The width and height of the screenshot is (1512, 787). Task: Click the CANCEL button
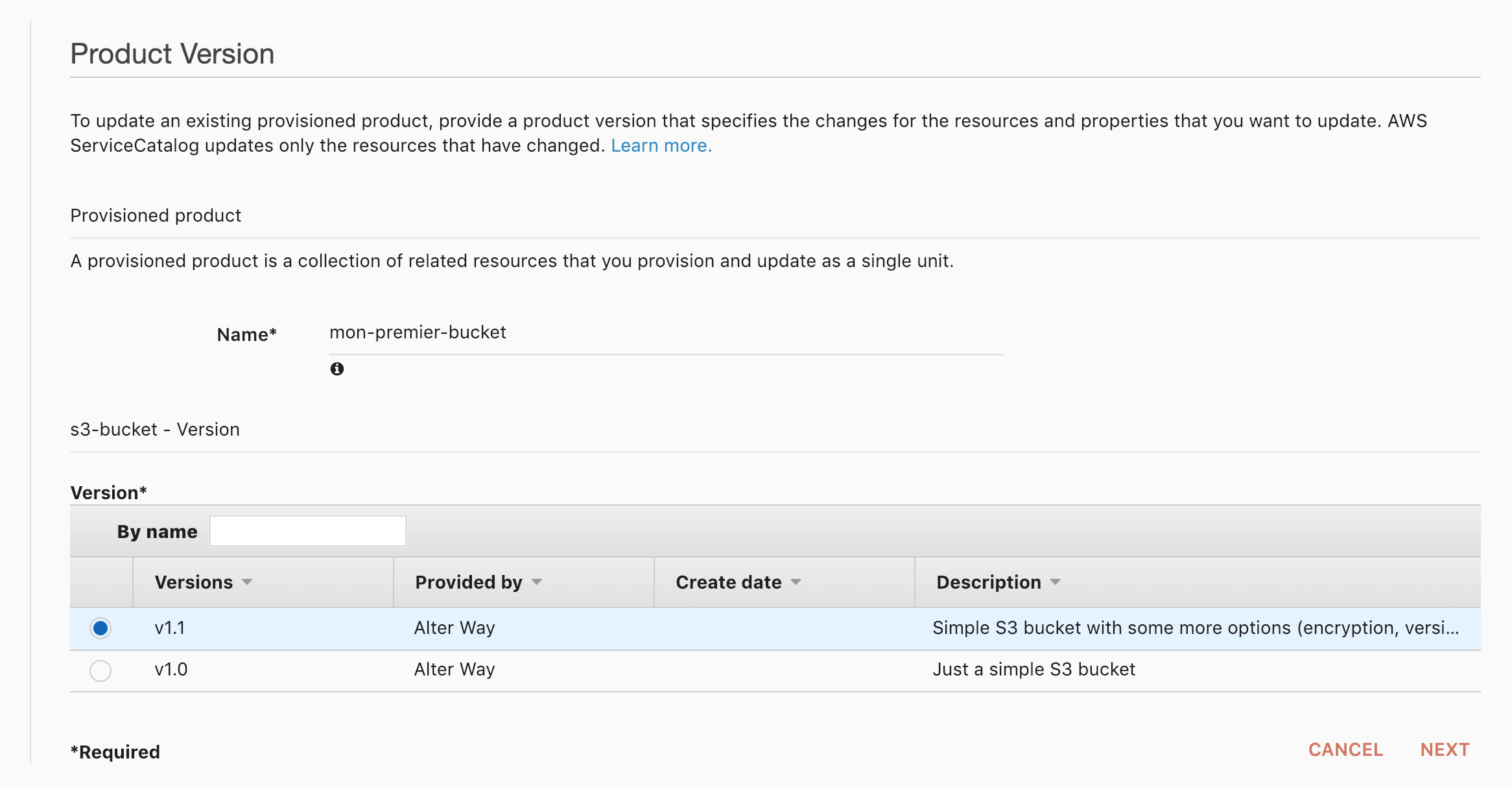pos(1345,749)
